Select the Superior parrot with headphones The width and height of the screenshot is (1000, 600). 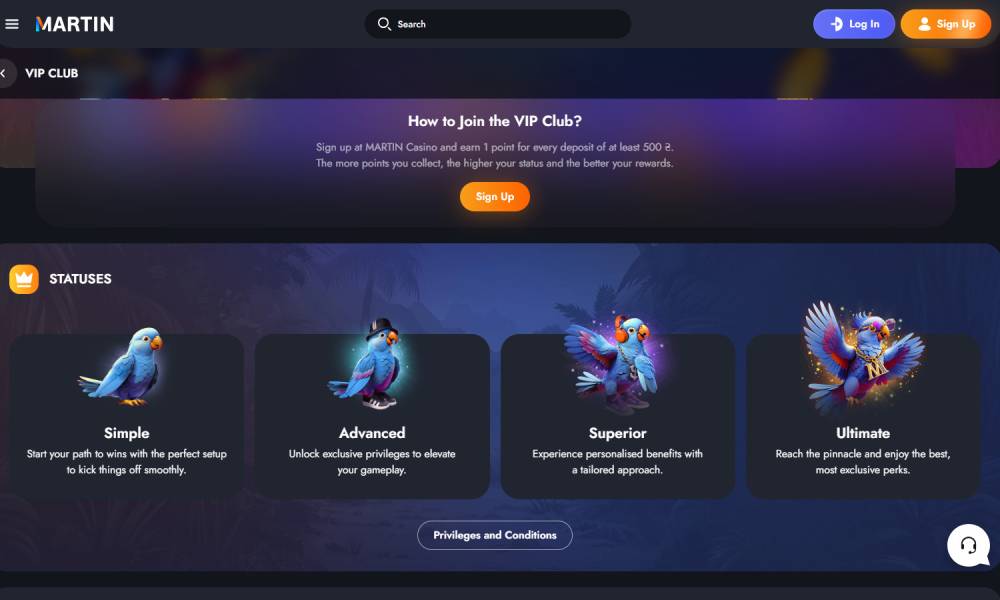[614, 363]
